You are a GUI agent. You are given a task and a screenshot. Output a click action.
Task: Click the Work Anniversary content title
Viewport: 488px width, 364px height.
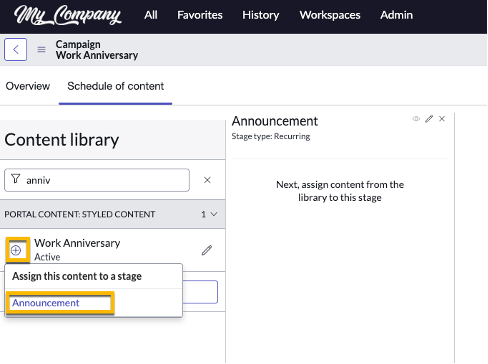coord(77,243)
